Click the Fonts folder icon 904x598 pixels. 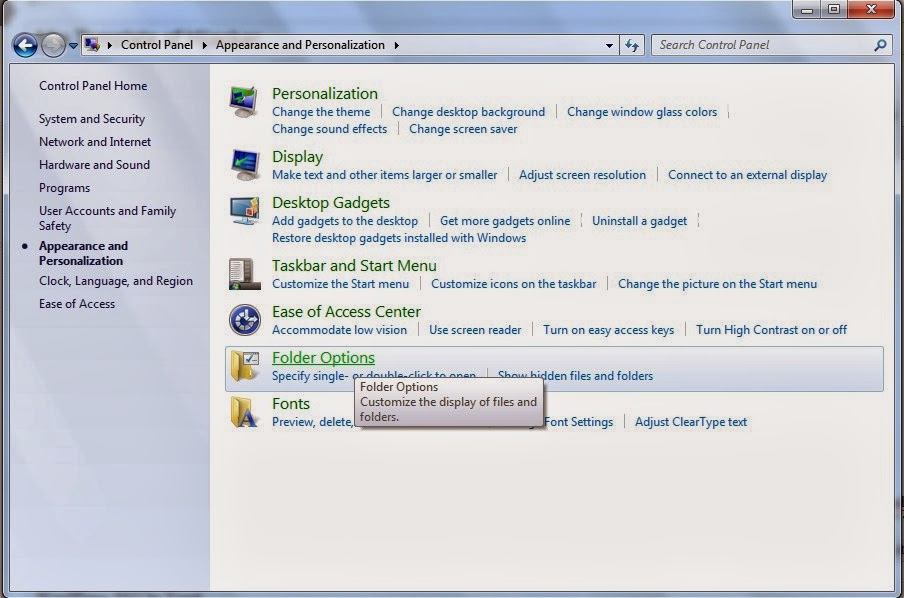tap(244, 412)
